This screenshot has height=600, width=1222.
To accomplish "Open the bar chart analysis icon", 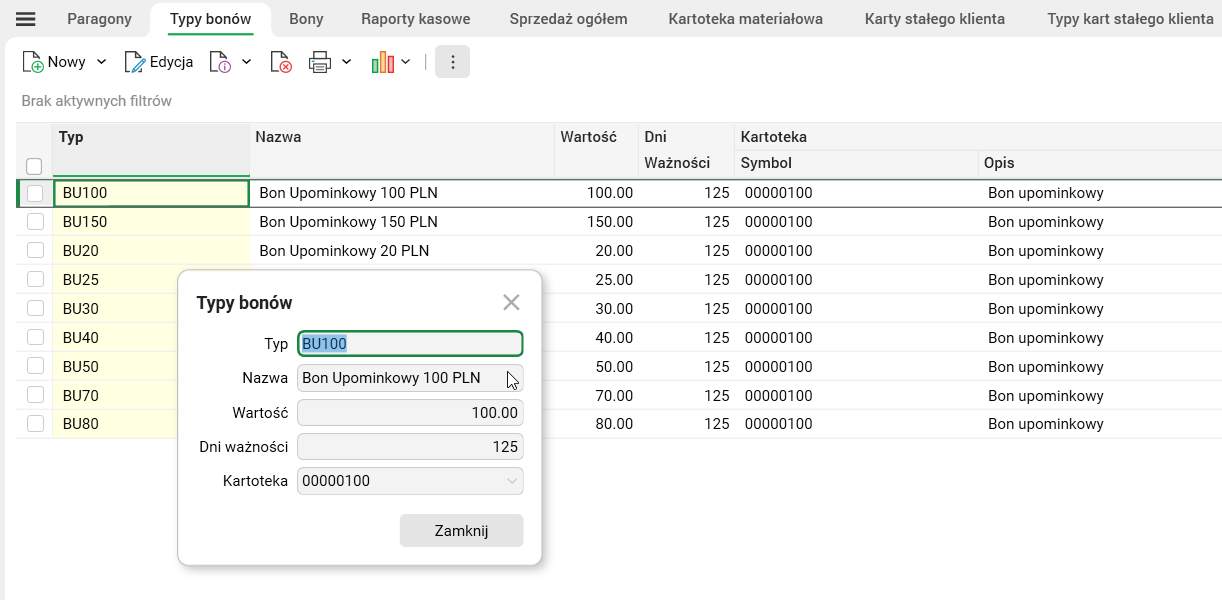I will (383, 61).
